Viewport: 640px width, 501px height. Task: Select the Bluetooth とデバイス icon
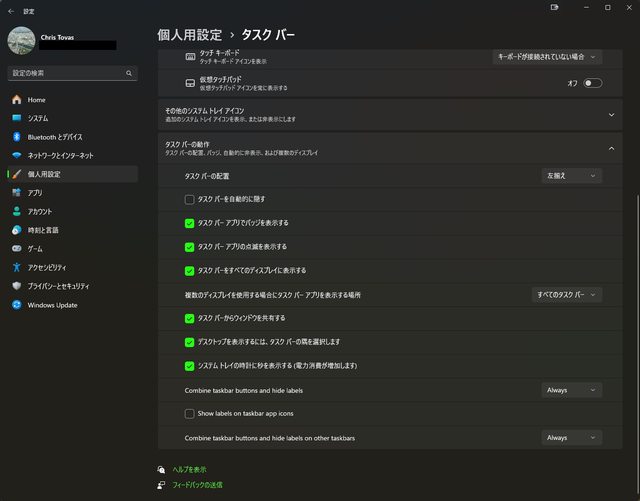pyautogui.click(x=16, y=137)
